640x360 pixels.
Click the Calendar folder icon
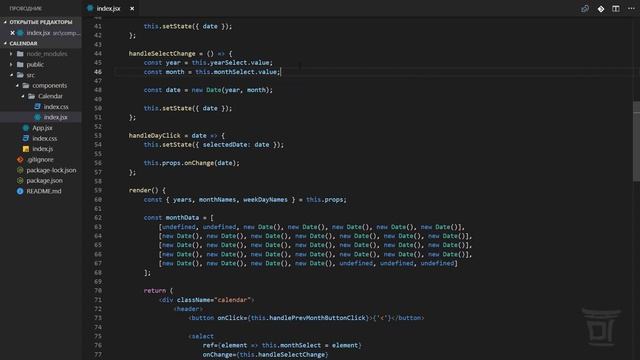31,96
